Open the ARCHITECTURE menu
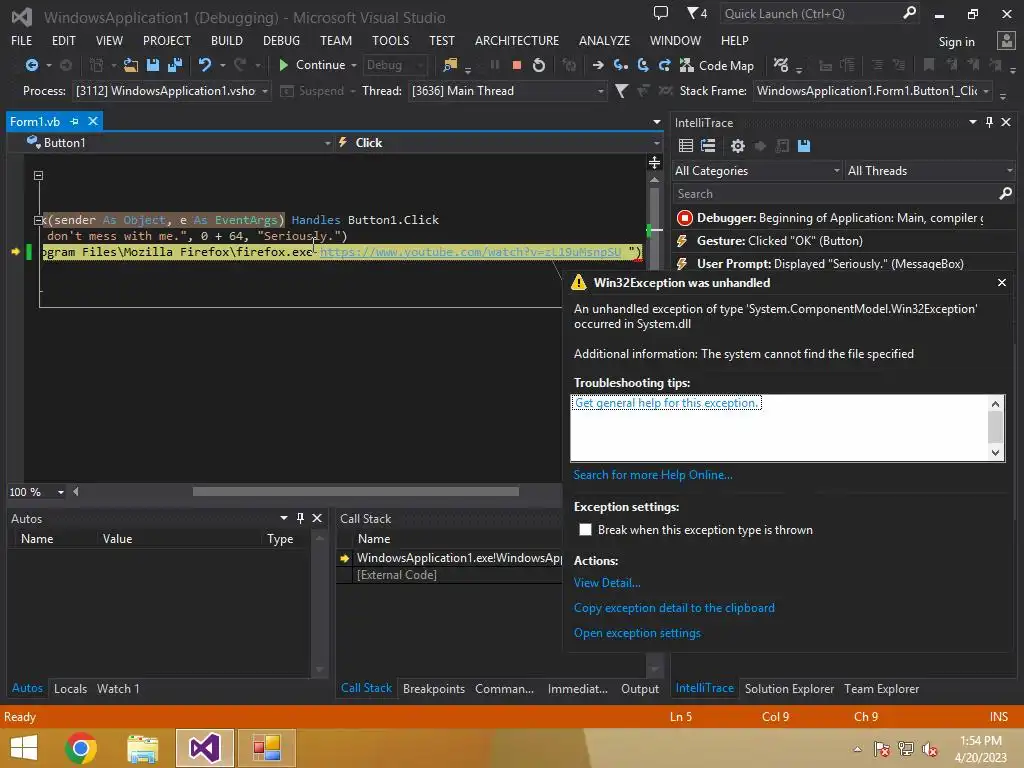Screen dimensions: 1024x768 (517, 40)
